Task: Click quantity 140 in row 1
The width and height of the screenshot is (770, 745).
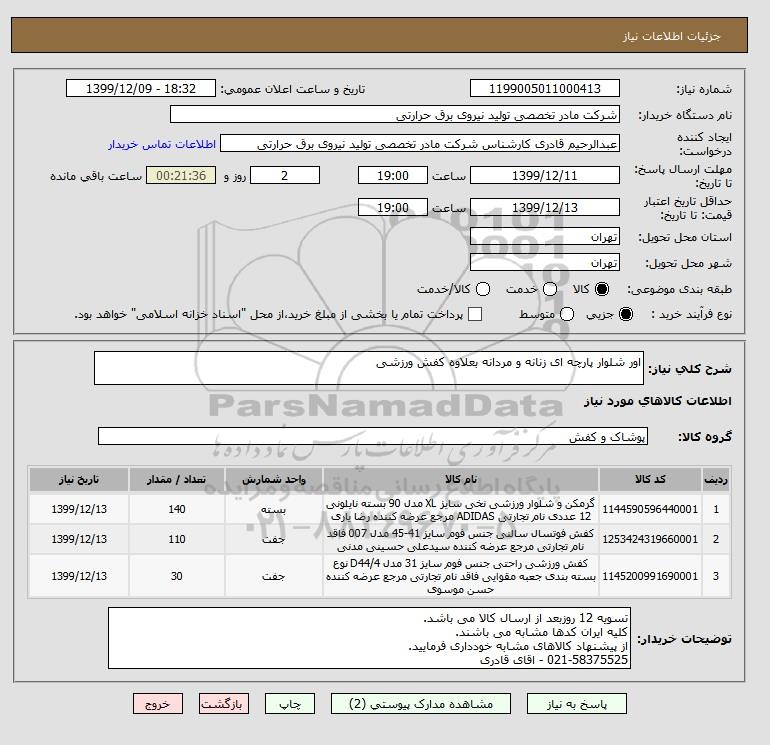Action: (177, 509)
